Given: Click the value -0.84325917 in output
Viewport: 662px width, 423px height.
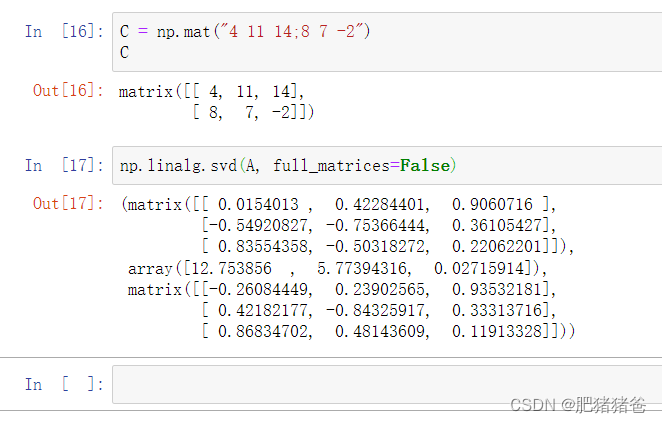Looking at the screenshot, I should click(x=375, y=311).
